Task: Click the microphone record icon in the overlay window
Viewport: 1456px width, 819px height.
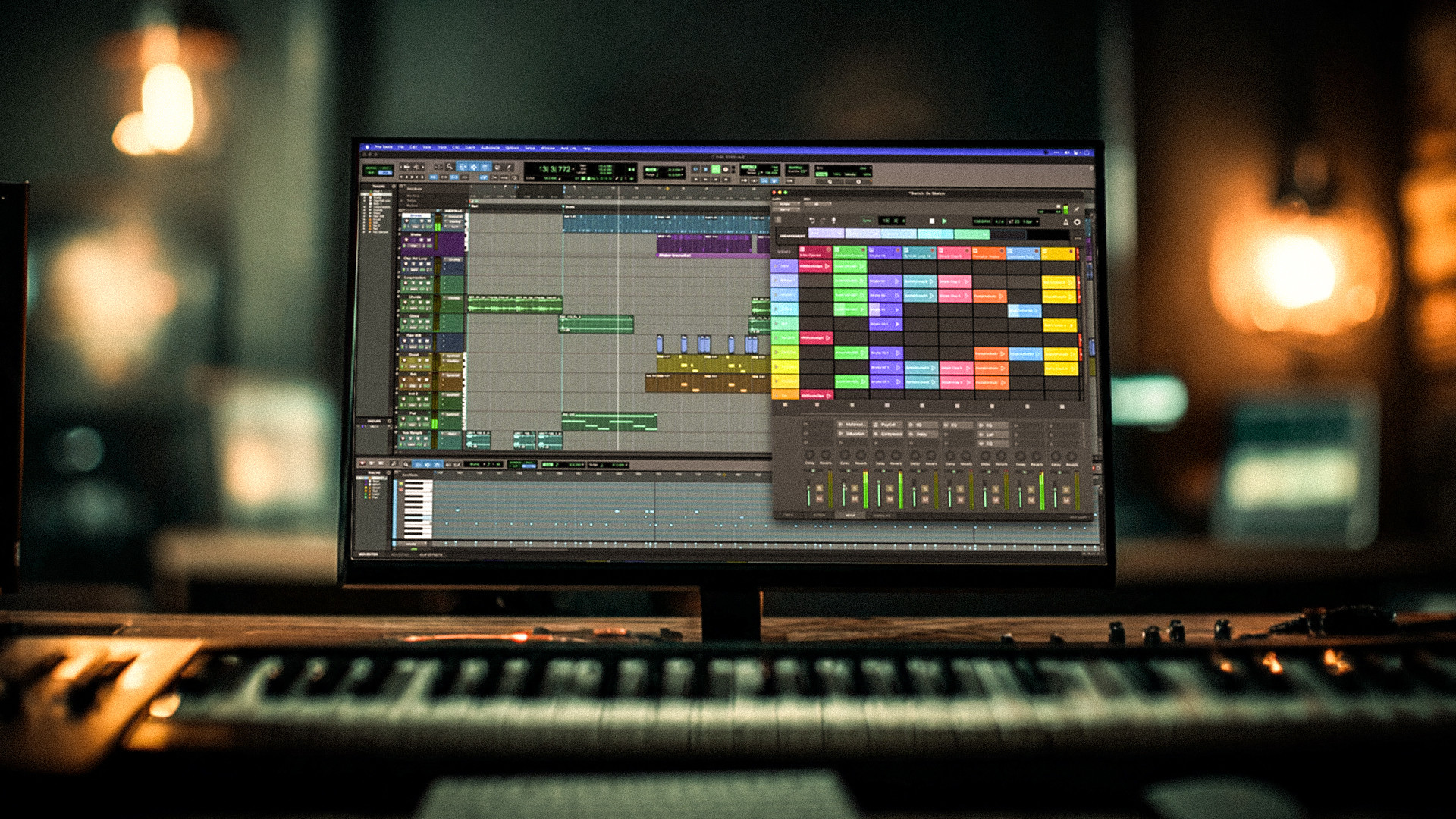Action: coord(833,220)
